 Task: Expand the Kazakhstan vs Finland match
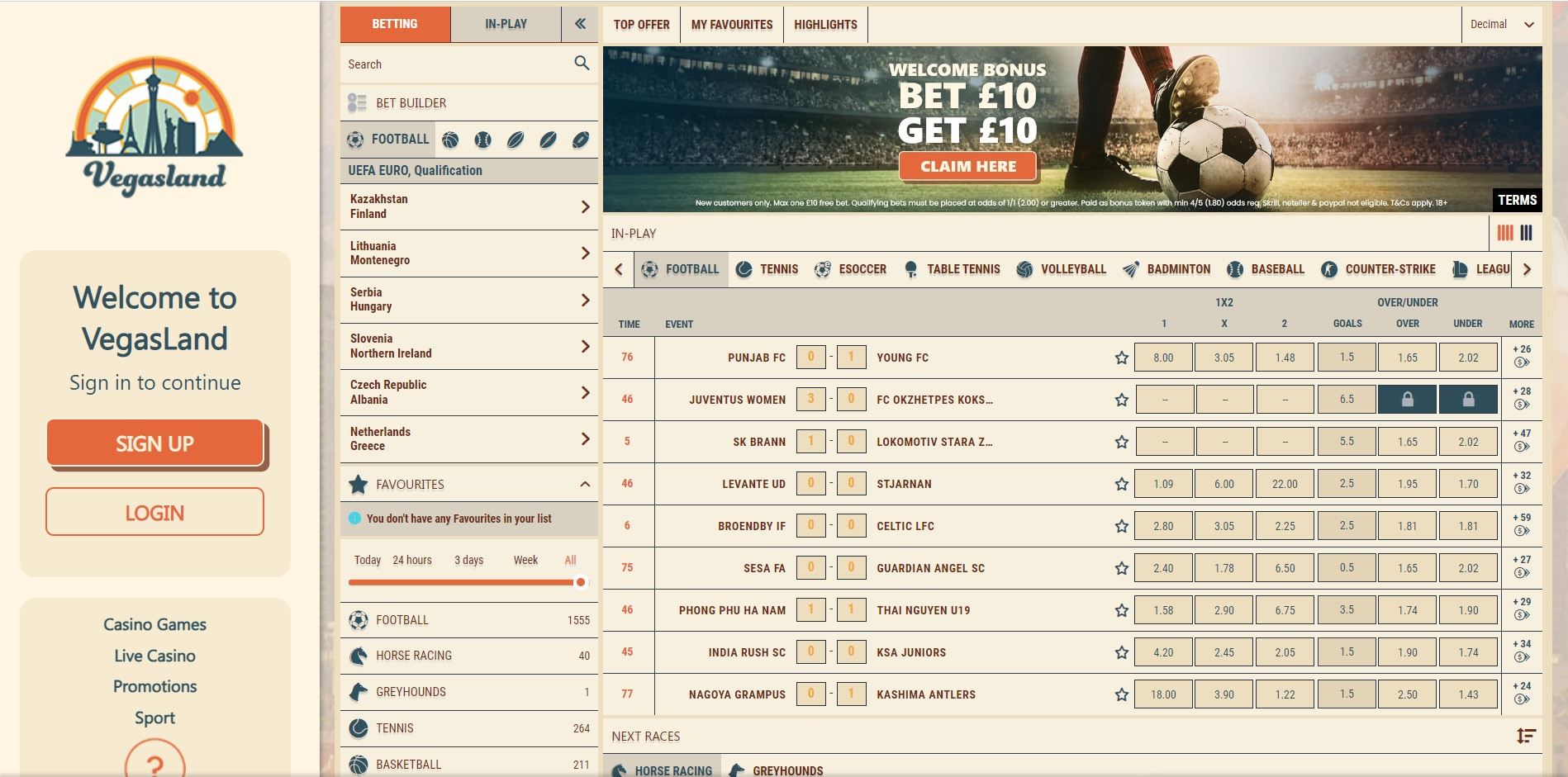pyautogui.click(x=585, y=206)
